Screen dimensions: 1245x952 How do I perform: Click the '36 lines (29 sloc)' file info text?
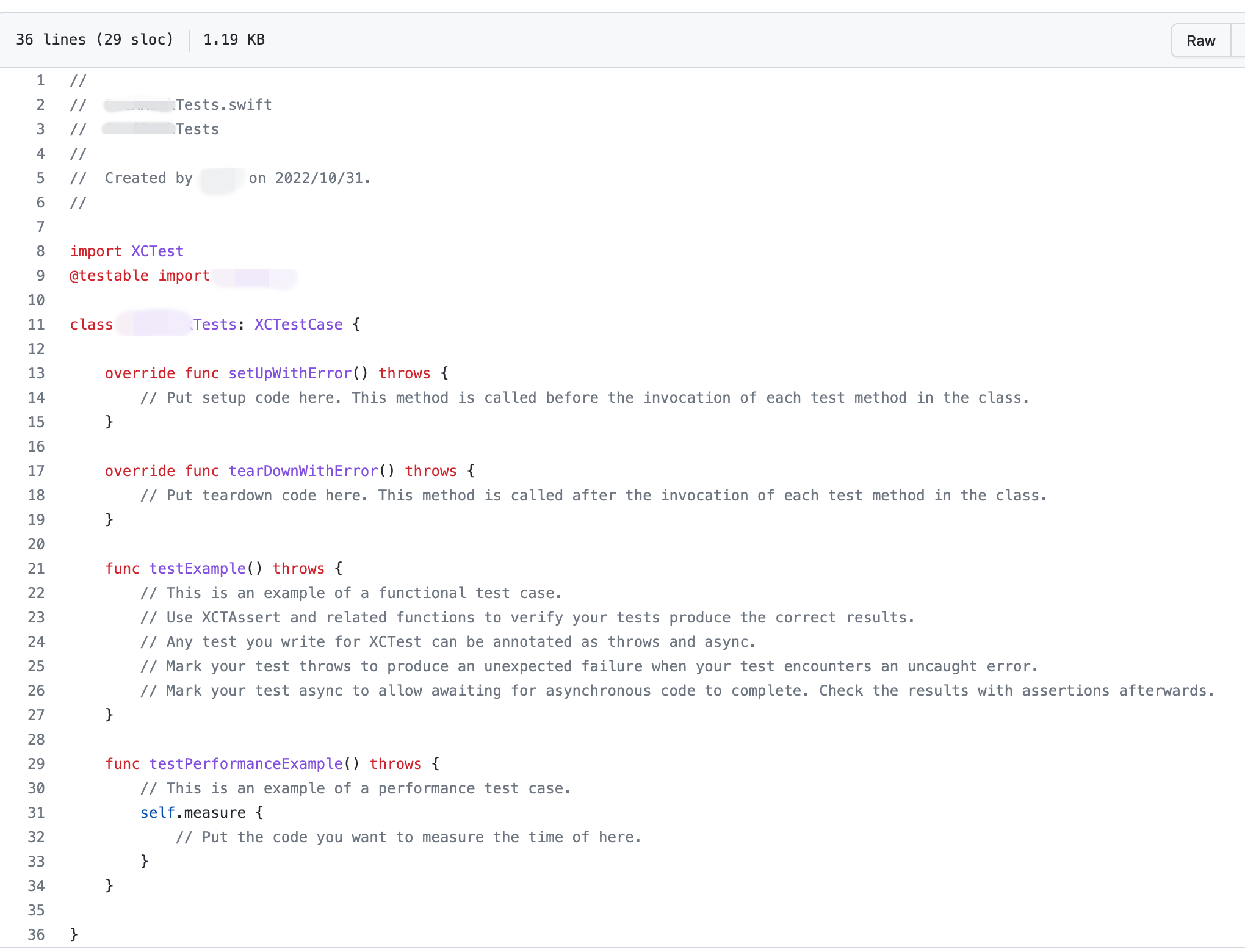[95, 40]
